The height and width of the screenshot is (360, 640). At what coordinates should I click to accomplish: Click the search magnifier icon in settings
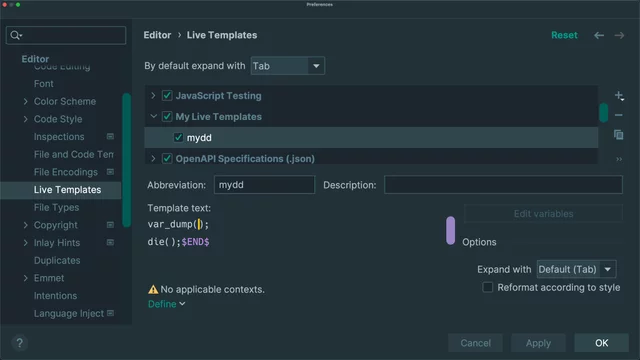[x=16, y=36]
